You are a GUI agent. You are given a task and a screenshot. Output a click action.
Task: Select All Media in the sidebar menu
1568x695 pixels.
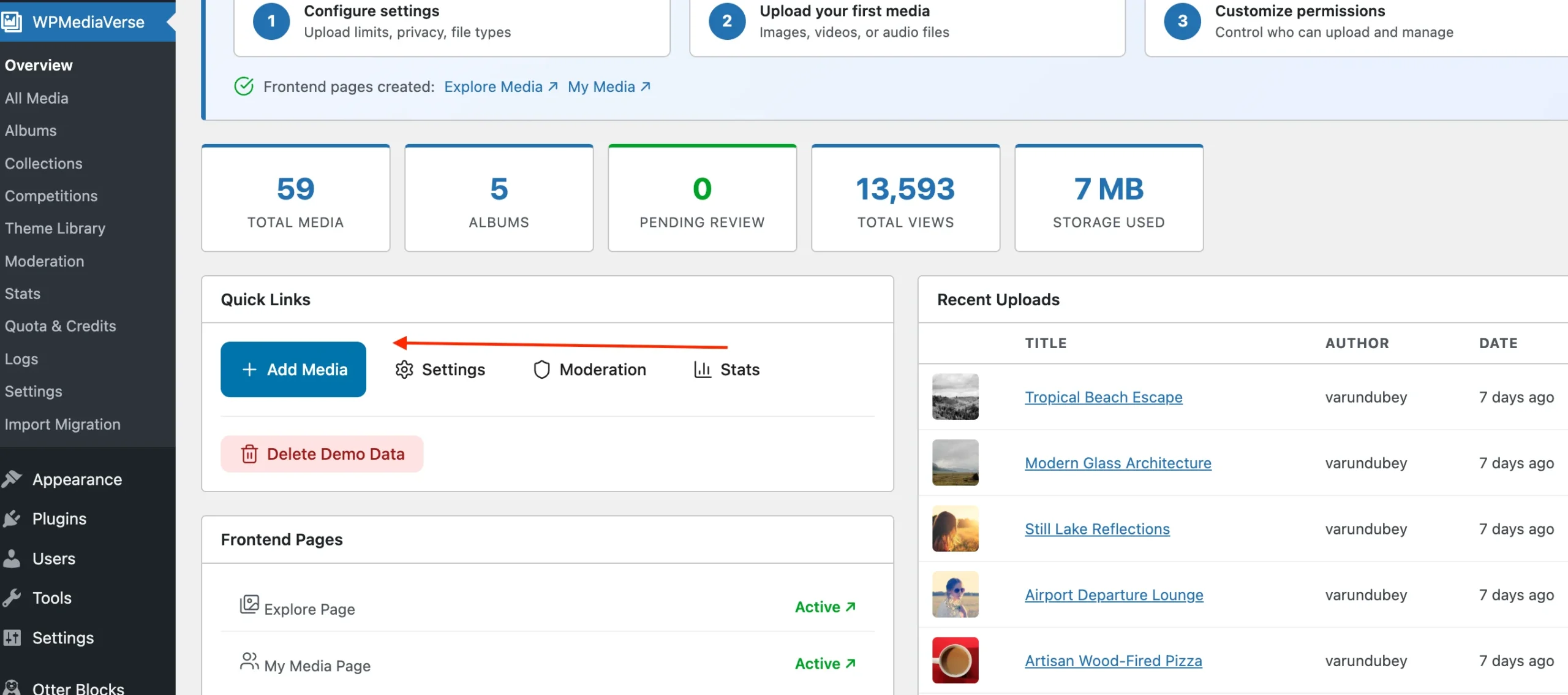[x=36, y=98]
